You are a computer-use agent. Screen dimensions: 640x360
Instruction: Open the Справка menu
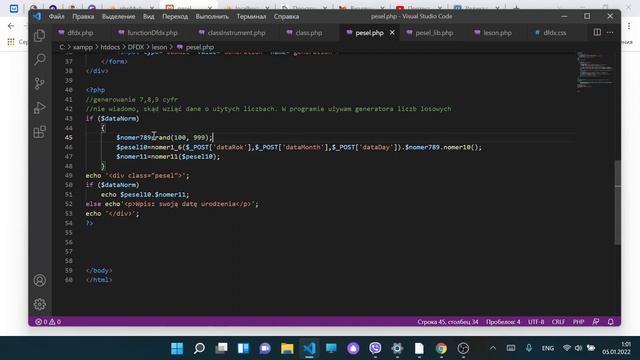(287, 16)
